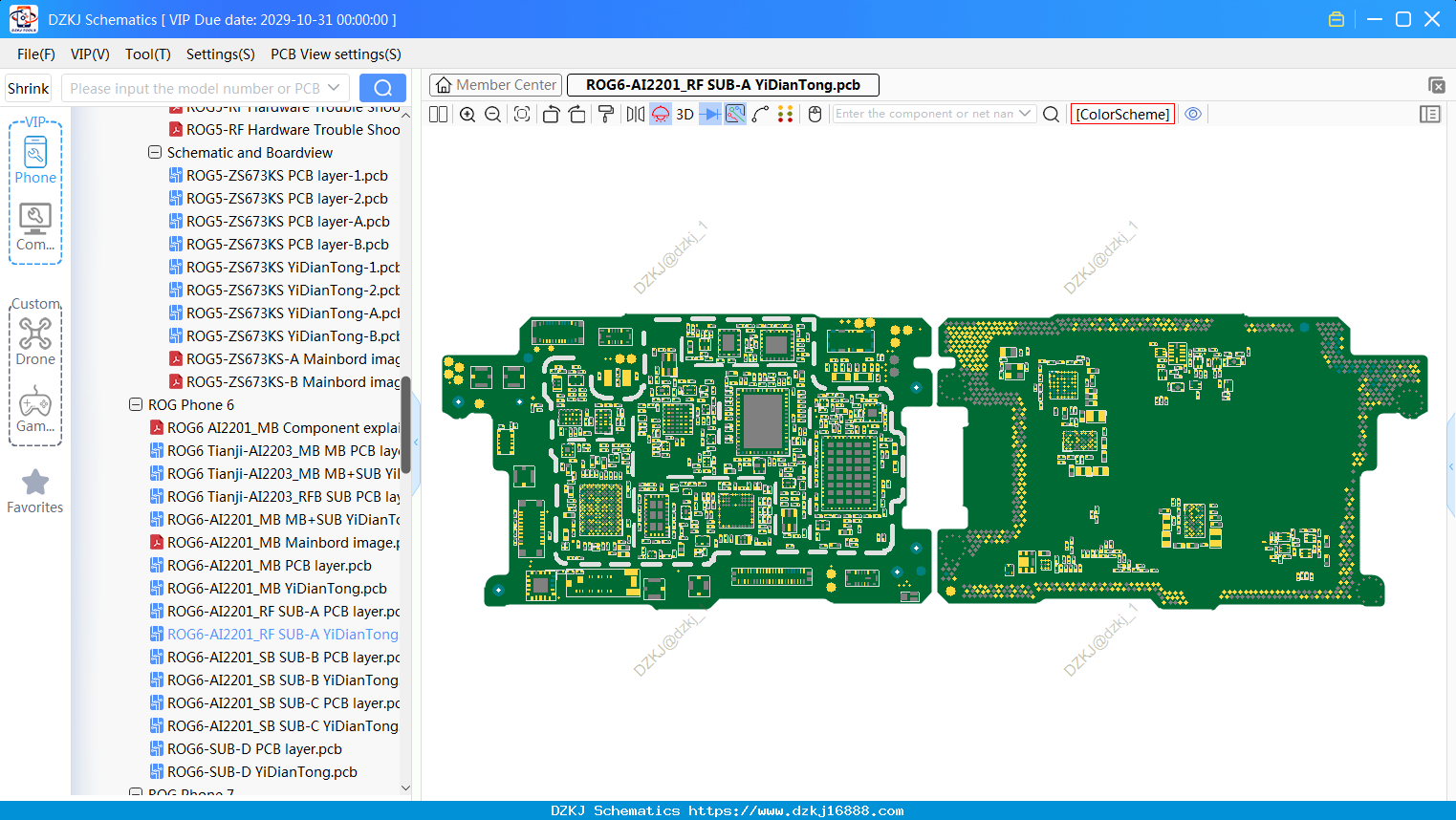Open PCB View settings(S) menu
Viewport: 1456px width, 820px height.
coord(336,54)
